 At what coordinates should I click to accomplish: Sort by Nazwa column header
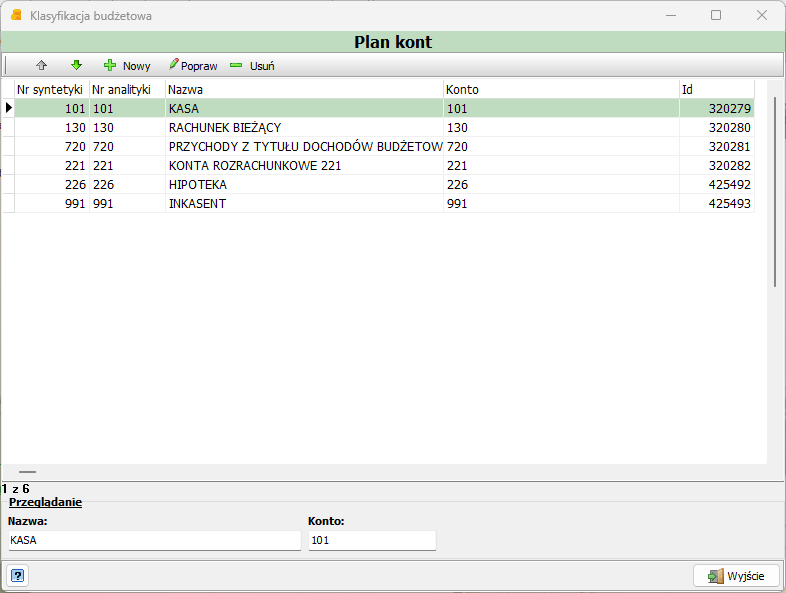pos(304,89)
